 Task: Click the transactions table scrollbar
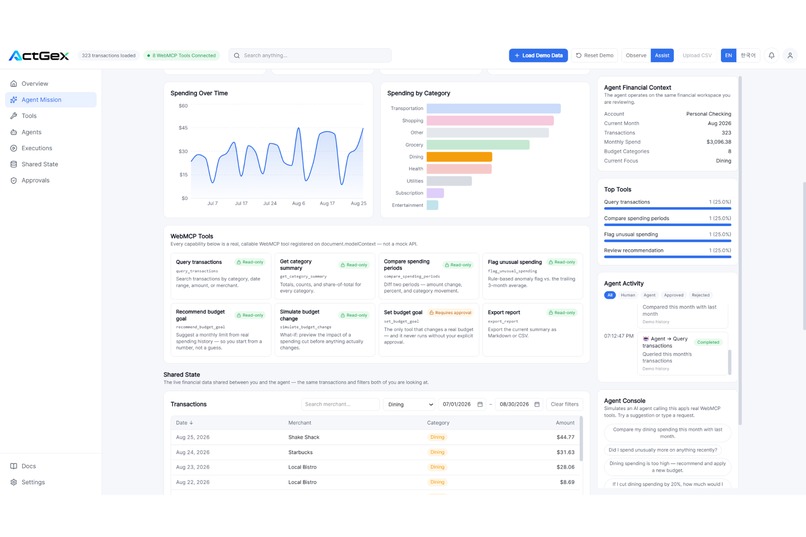click(581, 438)
